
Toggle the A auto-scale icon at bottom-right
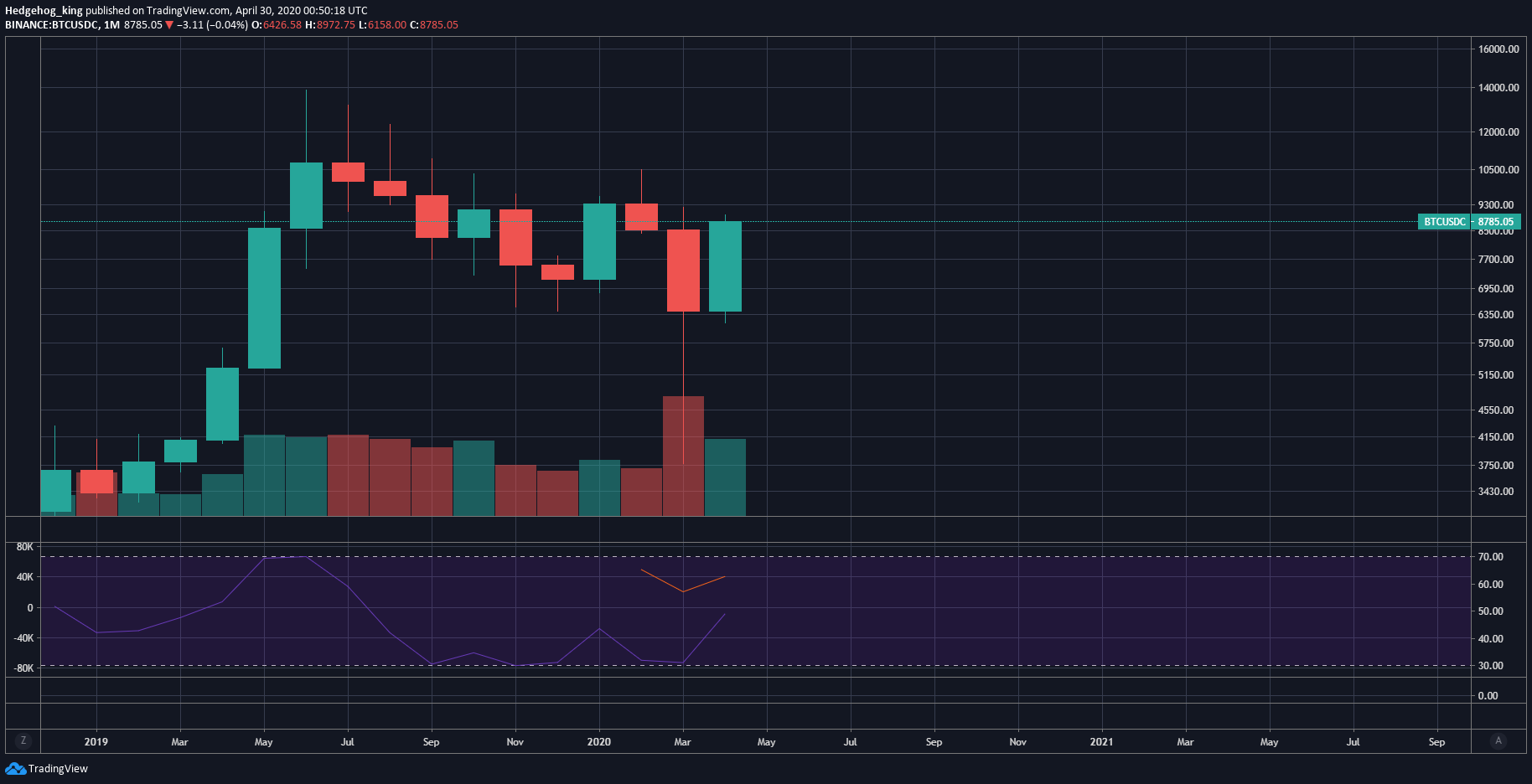coord(1498,740)
